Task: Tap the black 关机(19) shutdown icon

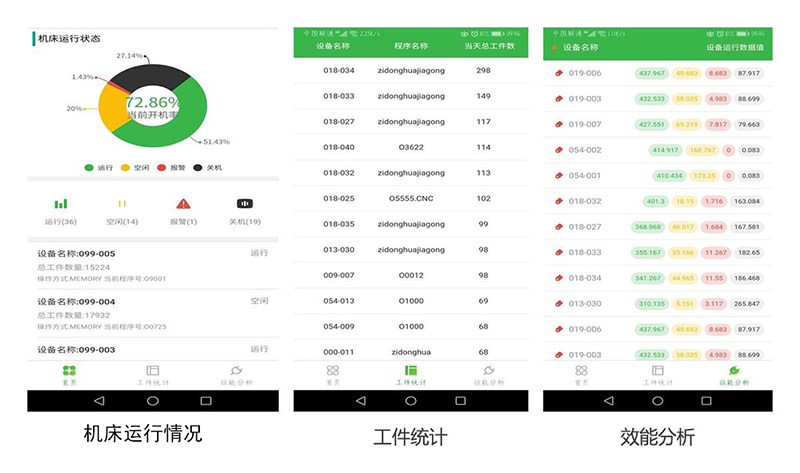Action: point(244,203)
